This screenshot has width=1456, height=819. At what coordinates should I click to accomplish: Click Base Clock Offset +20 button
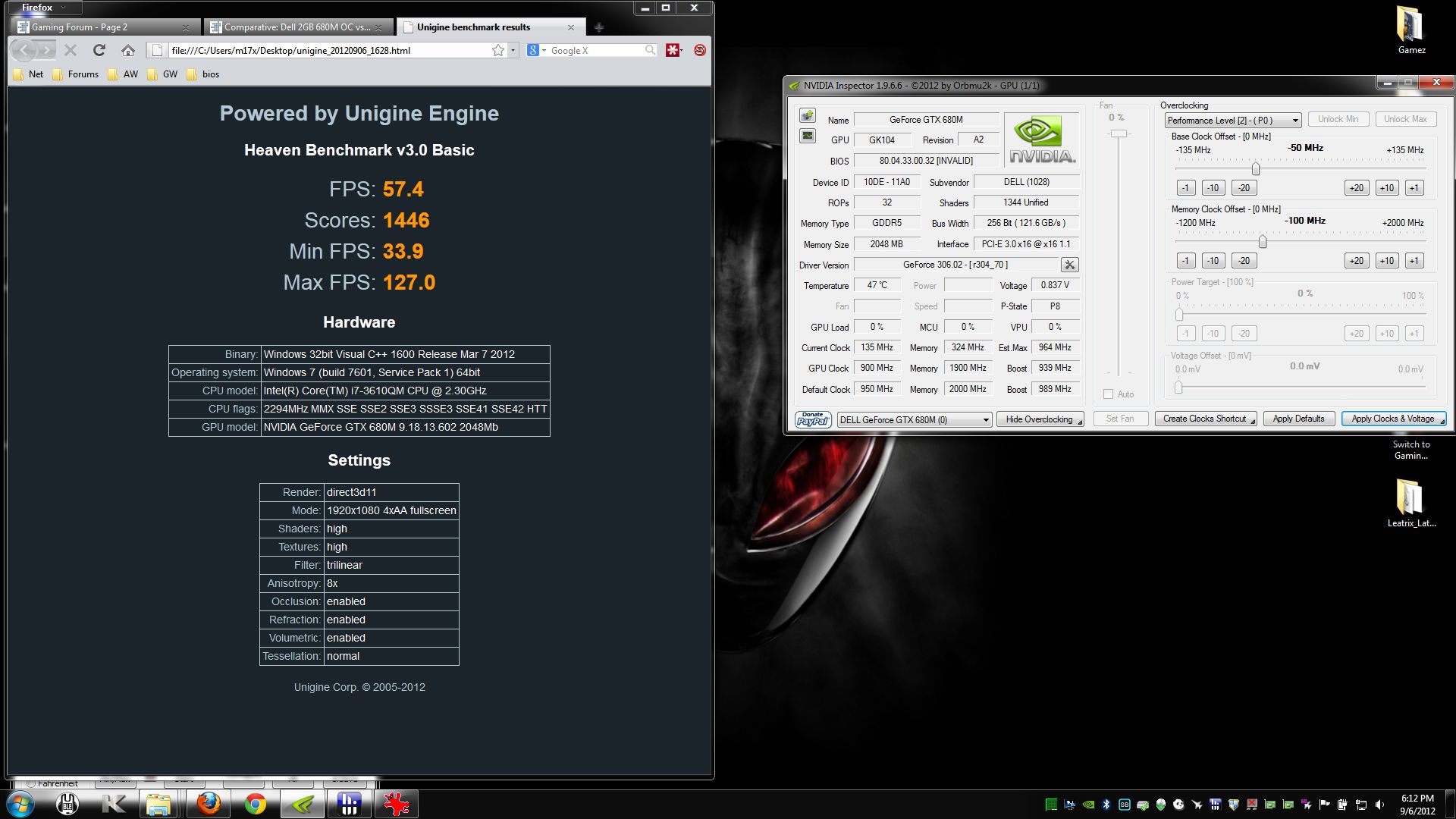[1356, 188]
